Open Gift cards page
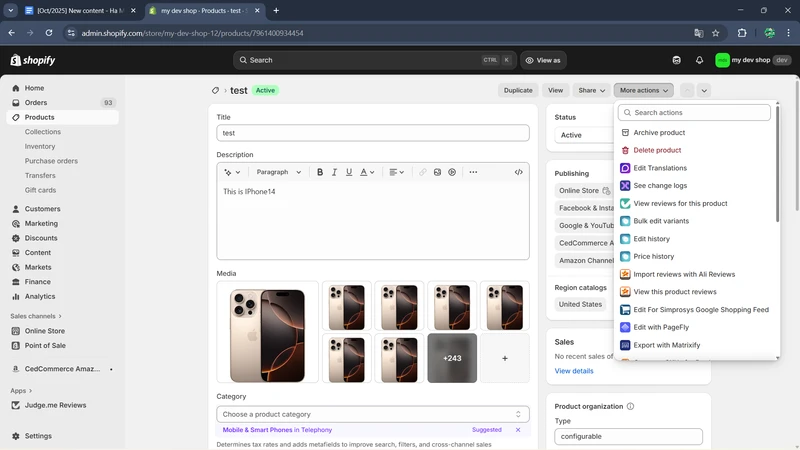Image resolution: width=800 pixels, height=450 pixels. coord(40,190)
